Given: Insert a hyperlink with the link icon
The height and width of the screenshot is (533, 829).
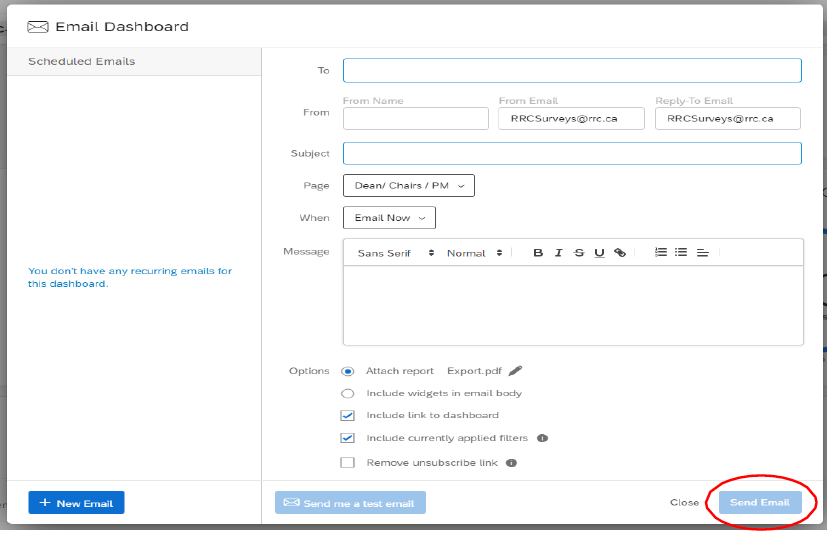Looking at the screenshot, I should click(620, 253).
